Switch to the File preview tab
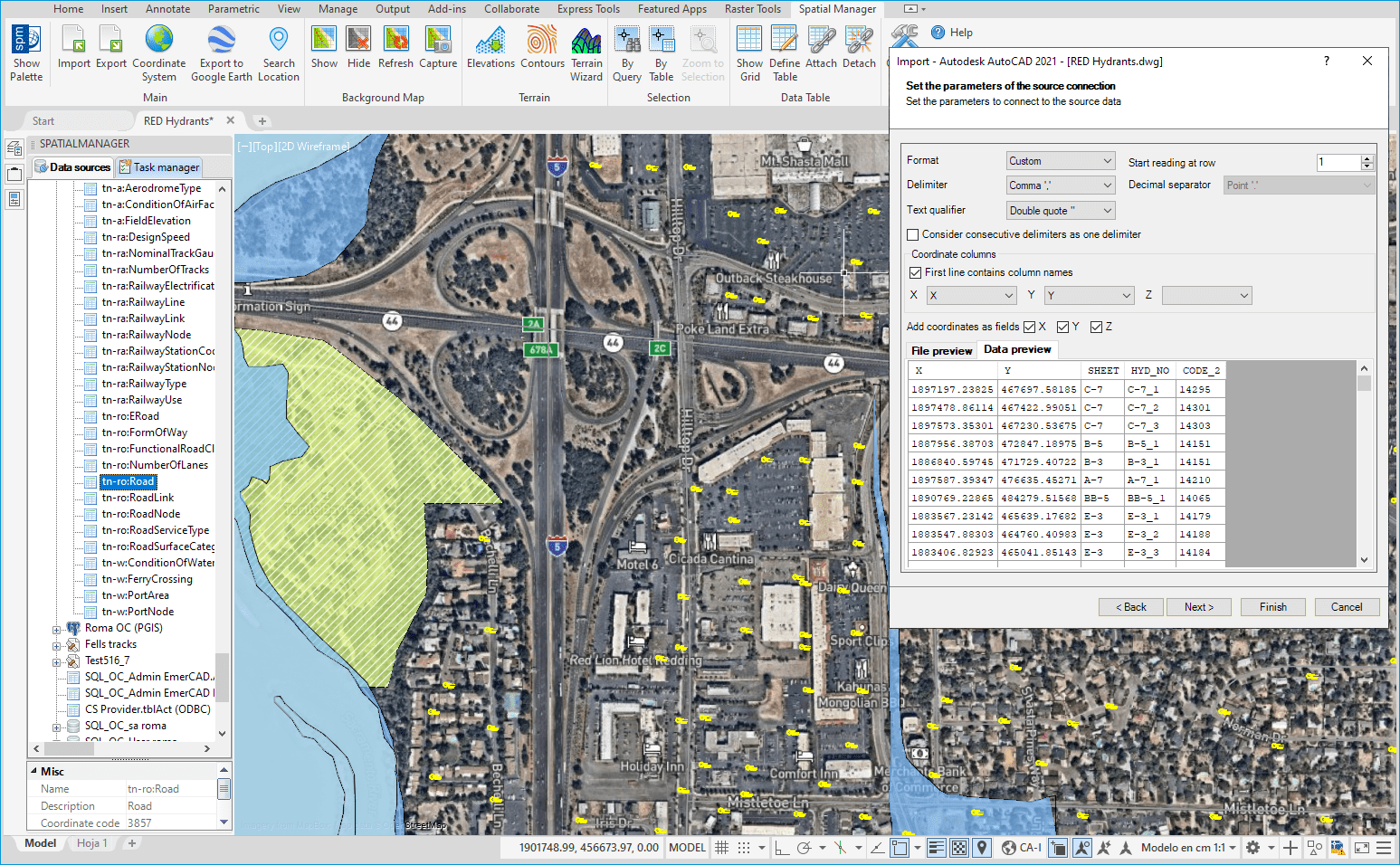 [x=941, y=351]
